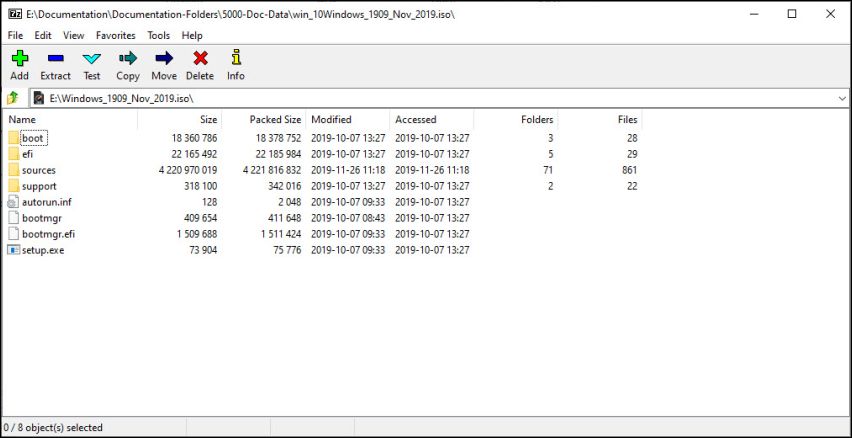Run the Test archive tool
The image size is (852, 438).
coord(92,58)
